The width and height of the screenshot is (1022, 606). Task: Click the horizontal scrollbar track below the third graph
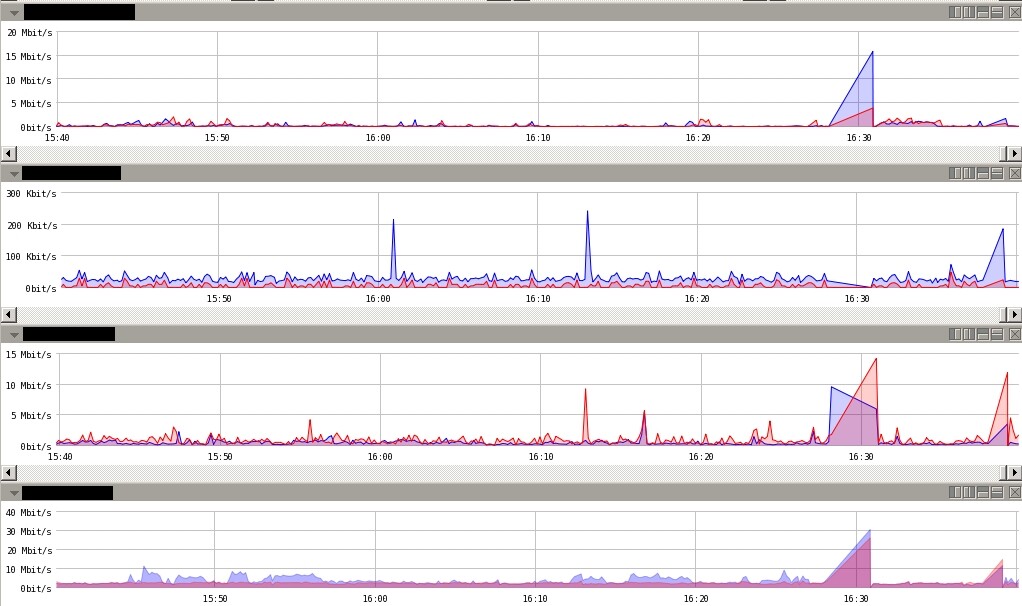click(508, 472)
